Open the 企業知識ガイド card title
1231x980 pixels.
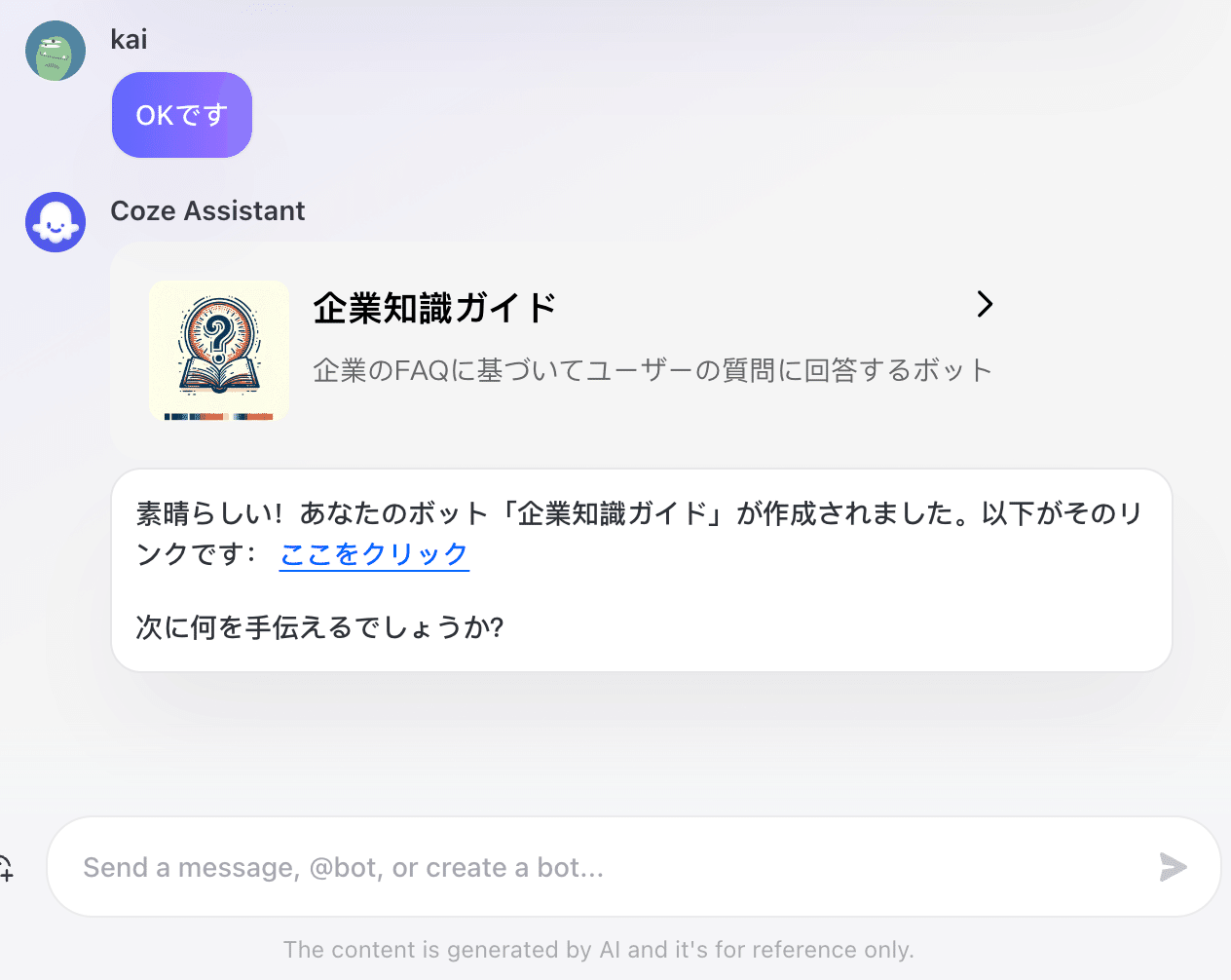(434, 308)
